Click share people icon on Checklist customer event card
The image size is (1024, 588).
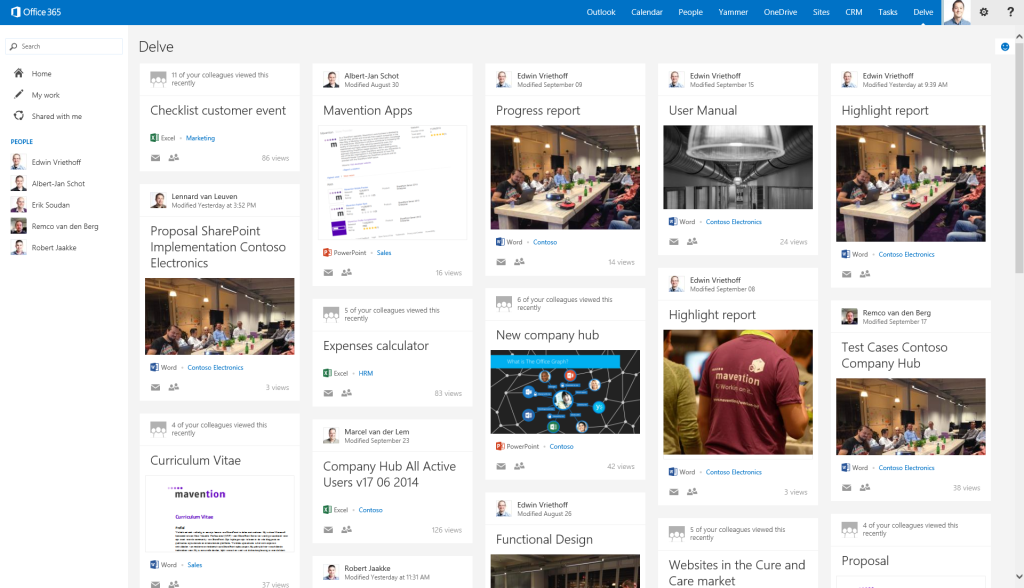coord(174,157)
